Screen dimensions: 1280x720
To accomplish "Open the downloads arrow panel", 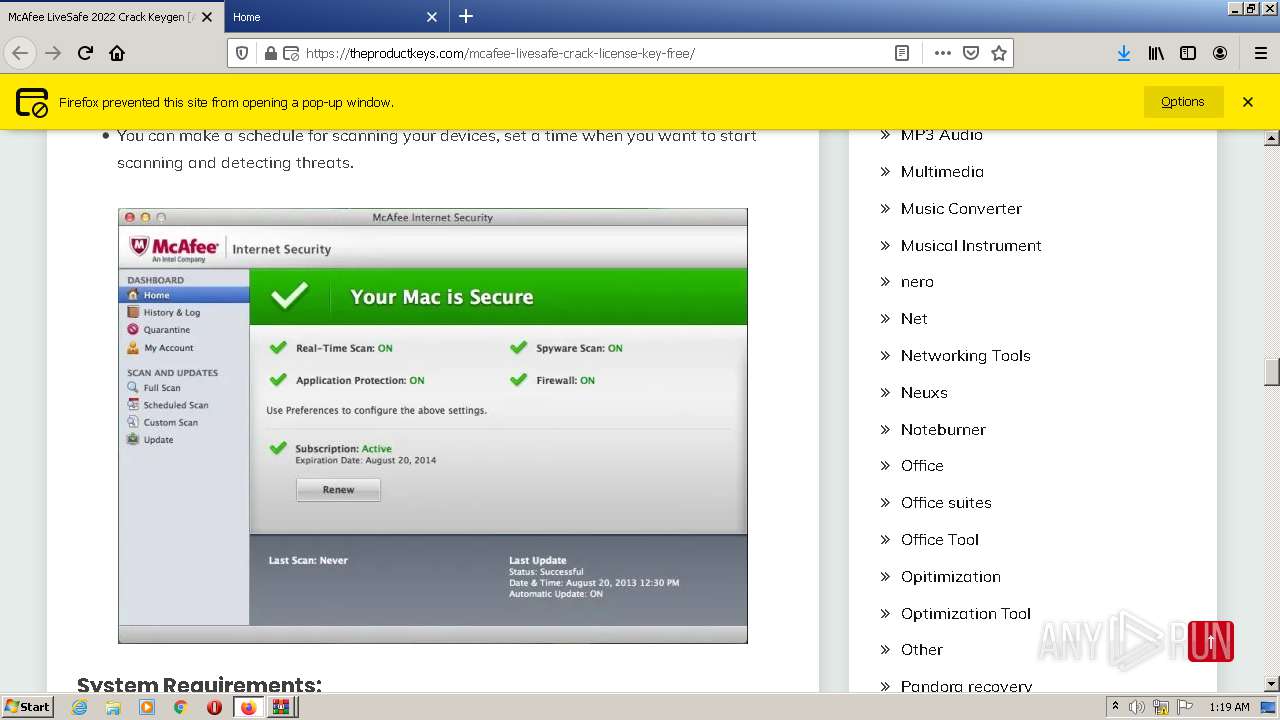I will coord(1124,53).
